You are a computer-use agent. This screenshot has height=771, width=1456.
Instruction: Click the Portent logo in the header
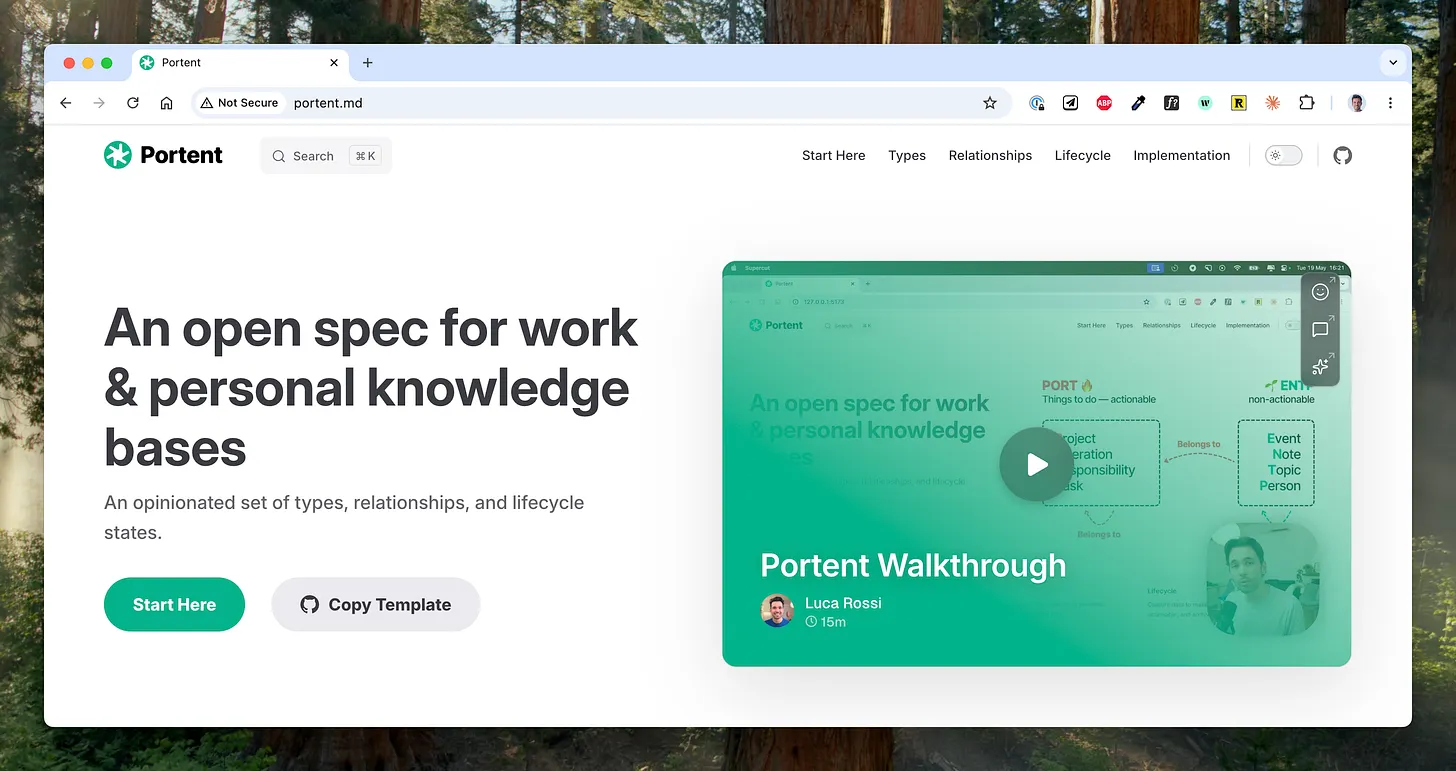click(163, 155)
